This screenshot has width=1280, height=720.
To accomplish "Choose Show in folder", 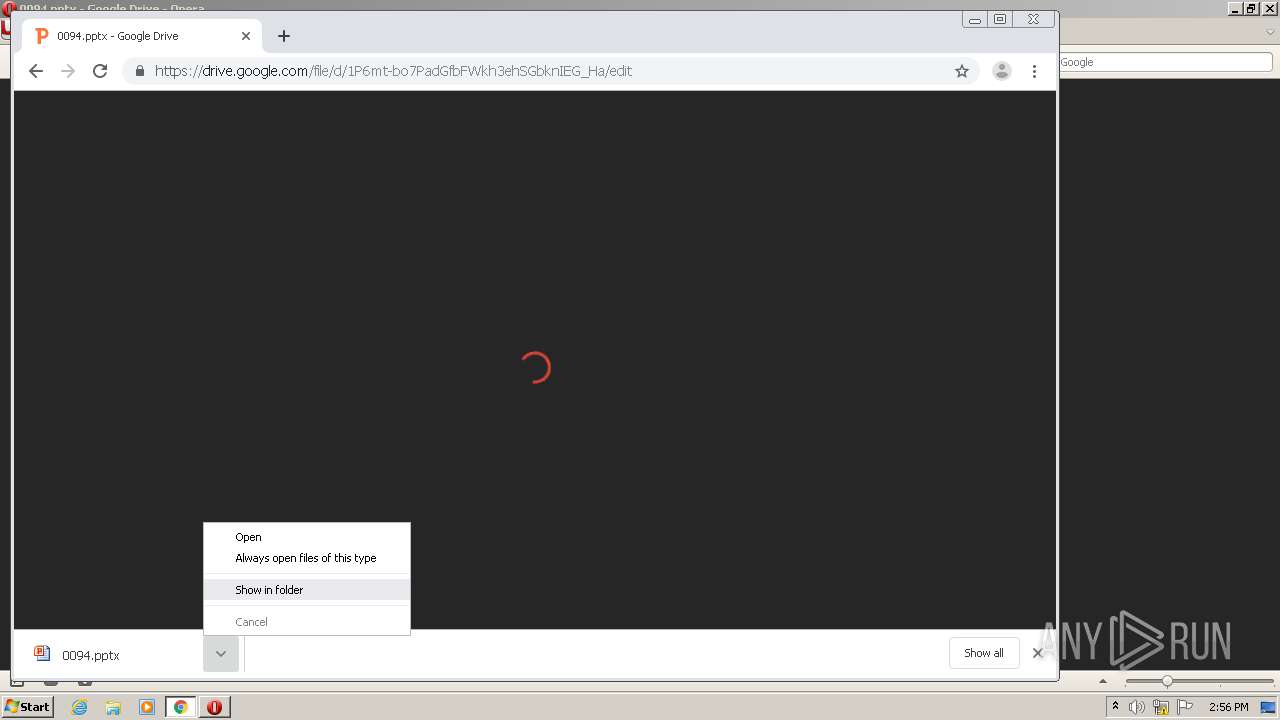I will point(307,590).
